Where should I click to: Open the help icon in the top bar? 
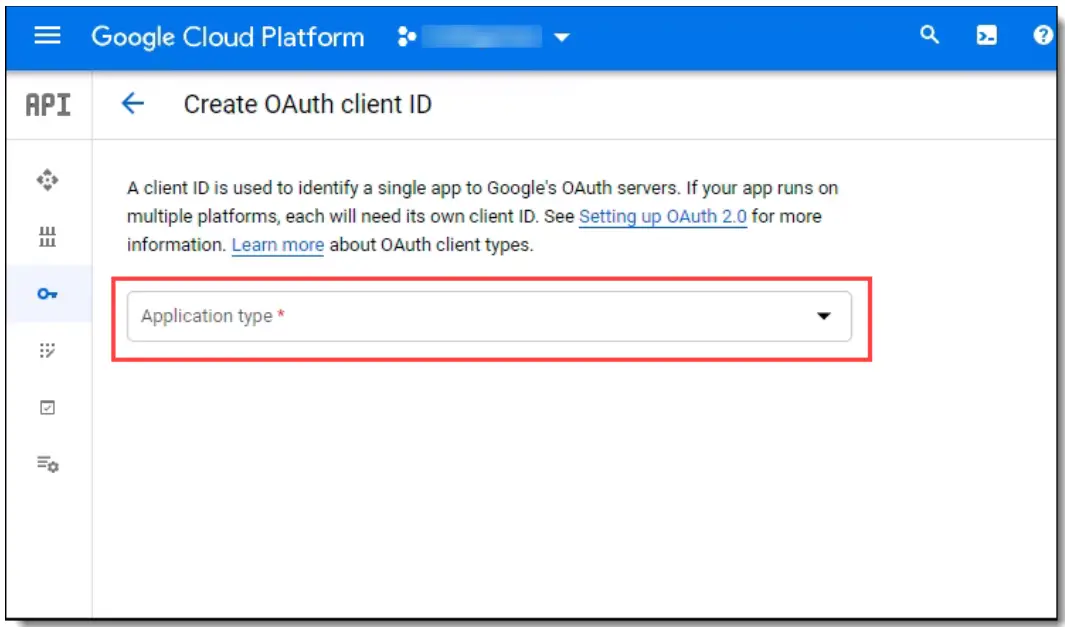coord(1043,36)
